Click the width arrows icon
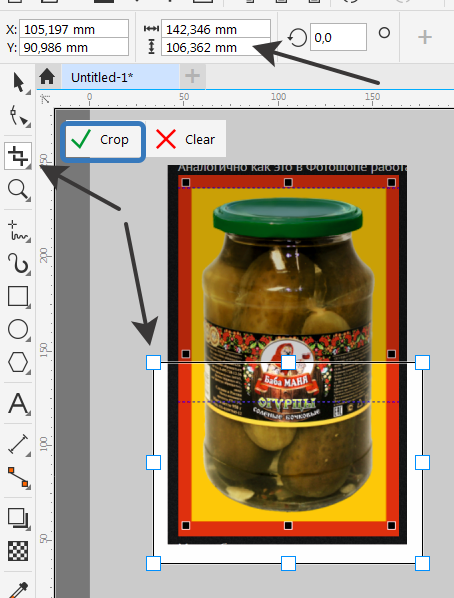This screenshot has width=454, height=598. 151,29
